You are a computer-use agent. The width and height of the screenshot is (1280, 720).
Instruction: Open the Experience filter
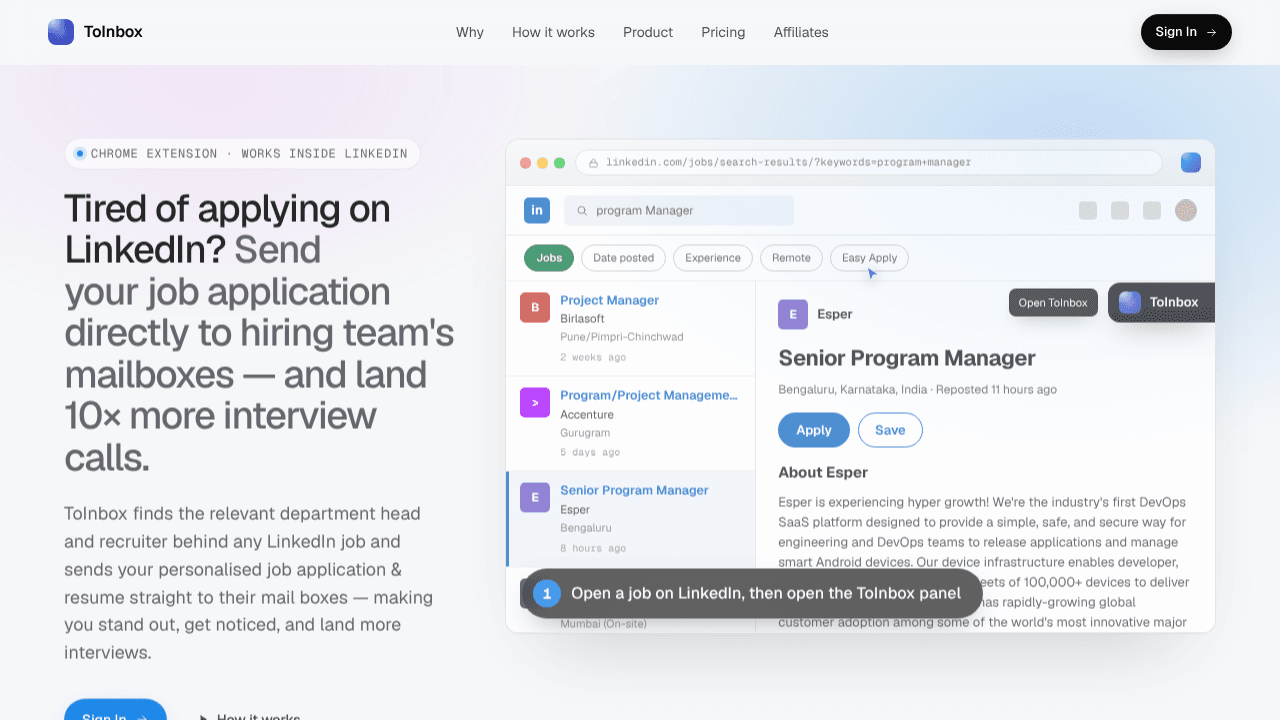pos(713,258)
